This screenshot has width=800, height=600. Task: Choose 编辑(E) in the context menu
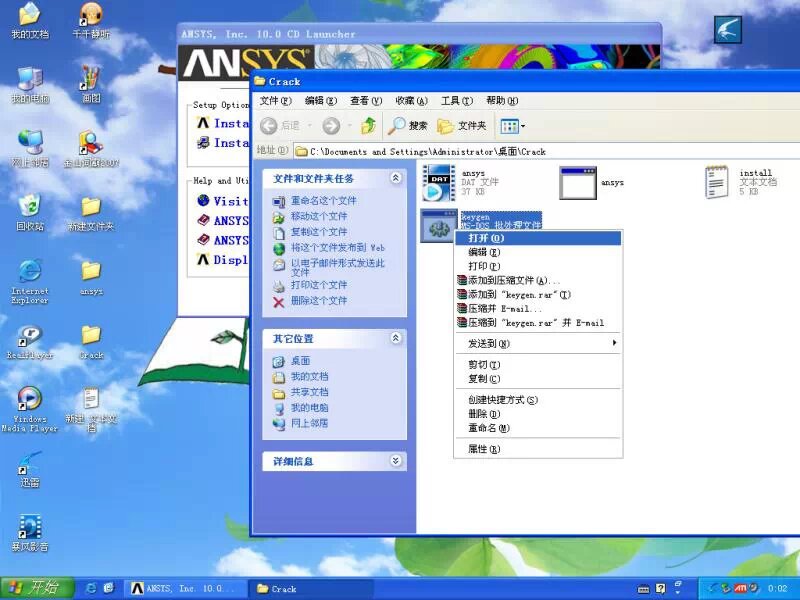click(x=538, y=252)
